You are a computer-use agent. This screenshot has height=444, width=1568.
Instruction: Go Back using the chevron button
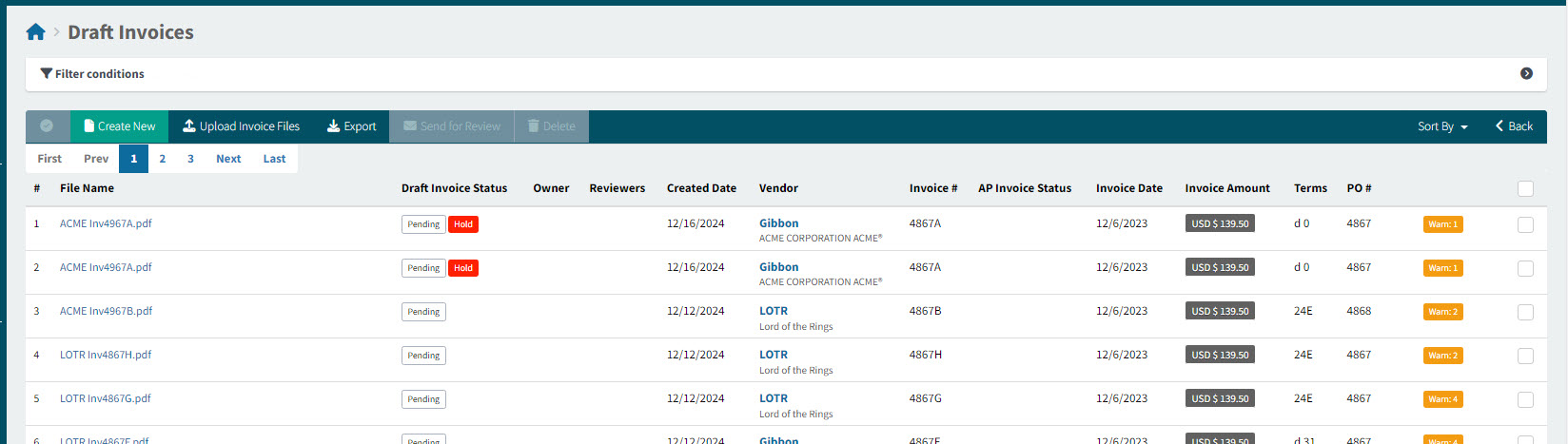coord(1514,126)
